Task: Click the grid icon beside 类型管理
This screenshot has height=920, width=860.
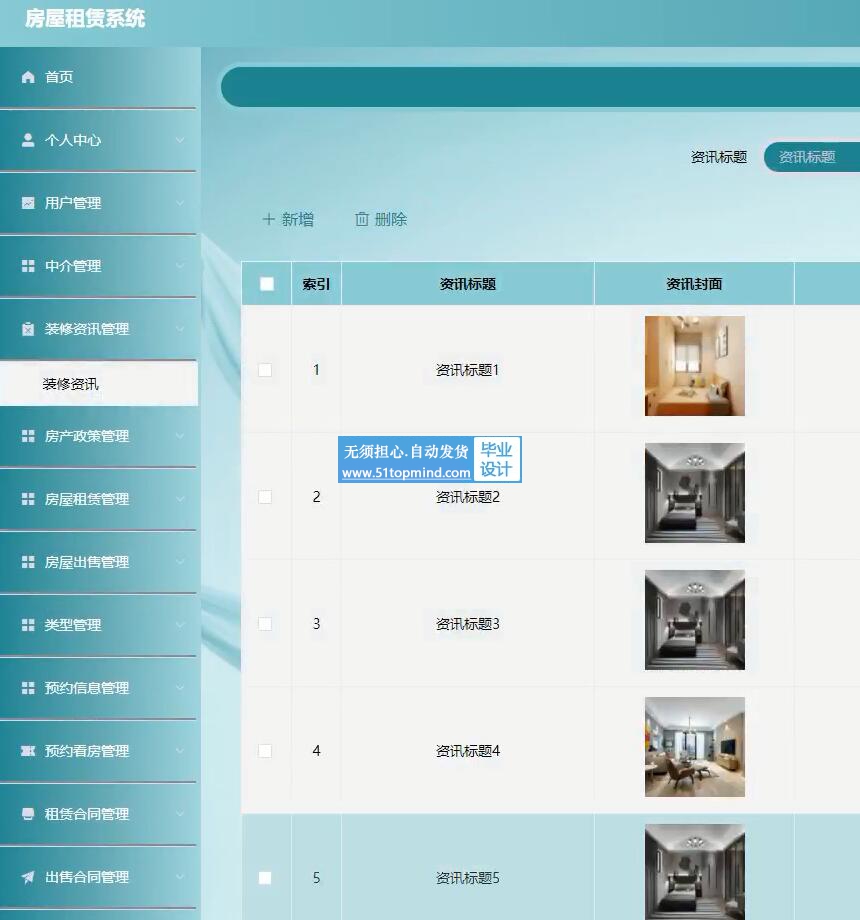Action: tap(28, 625)
